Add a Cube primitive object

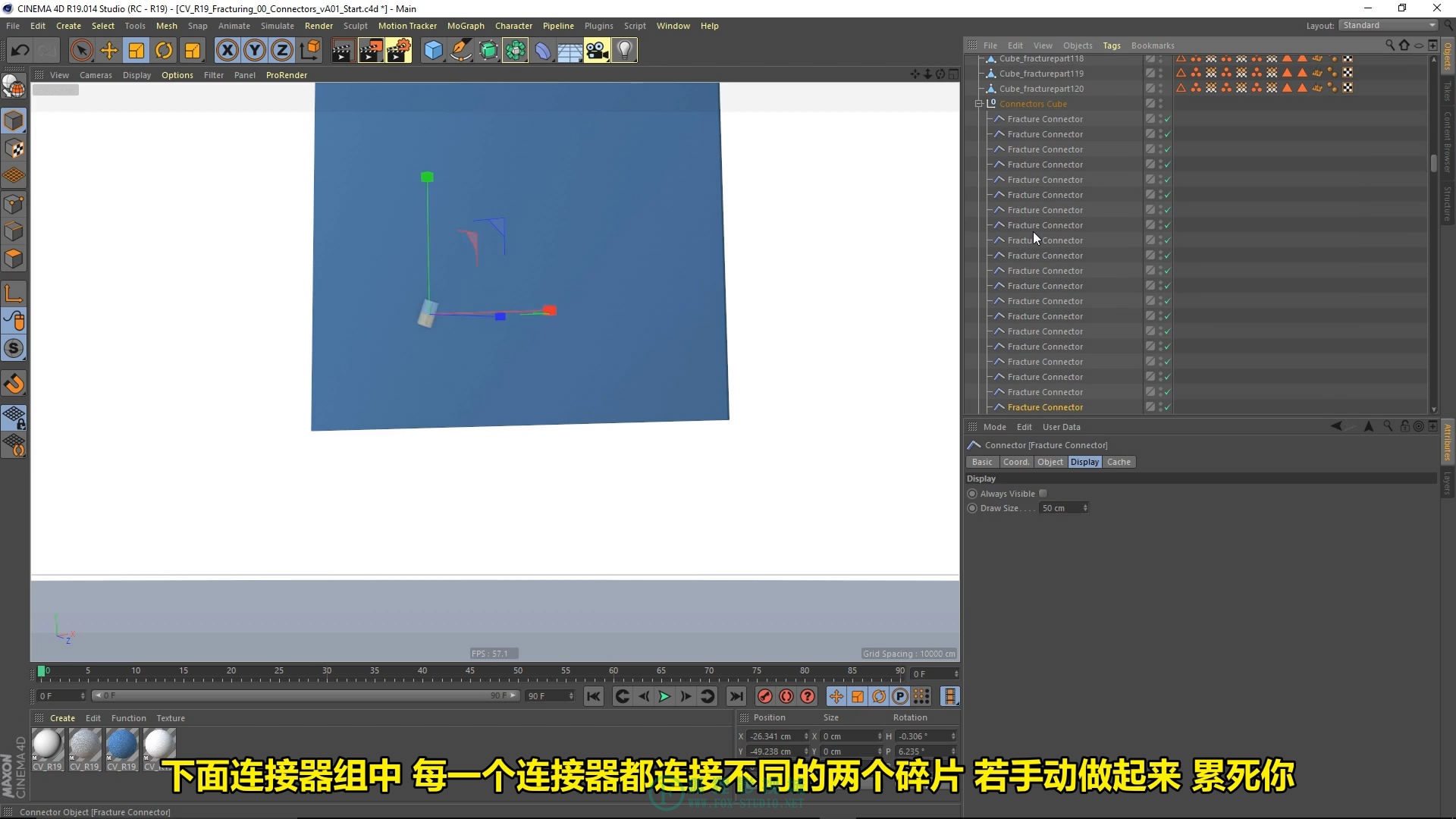(x=433, y=51)
